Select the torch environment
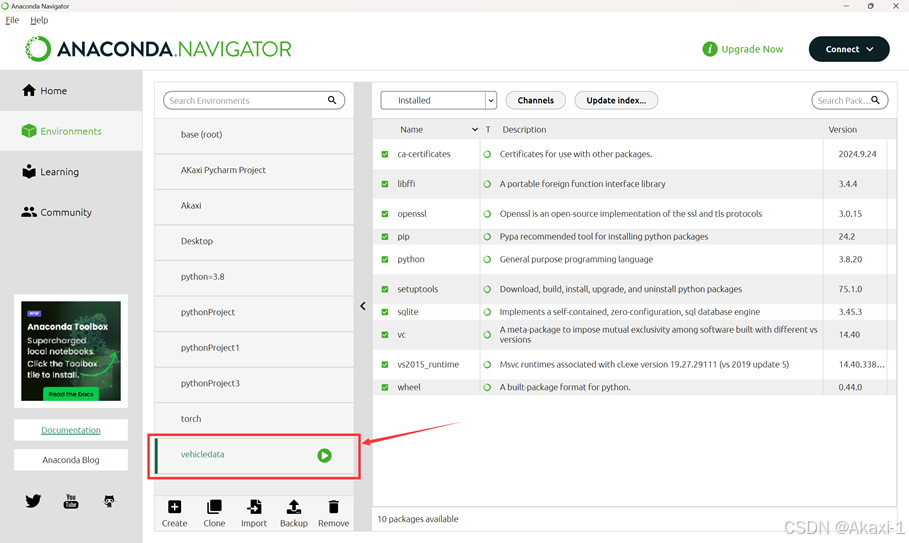The image size is (909, 543). coord(254,419)
